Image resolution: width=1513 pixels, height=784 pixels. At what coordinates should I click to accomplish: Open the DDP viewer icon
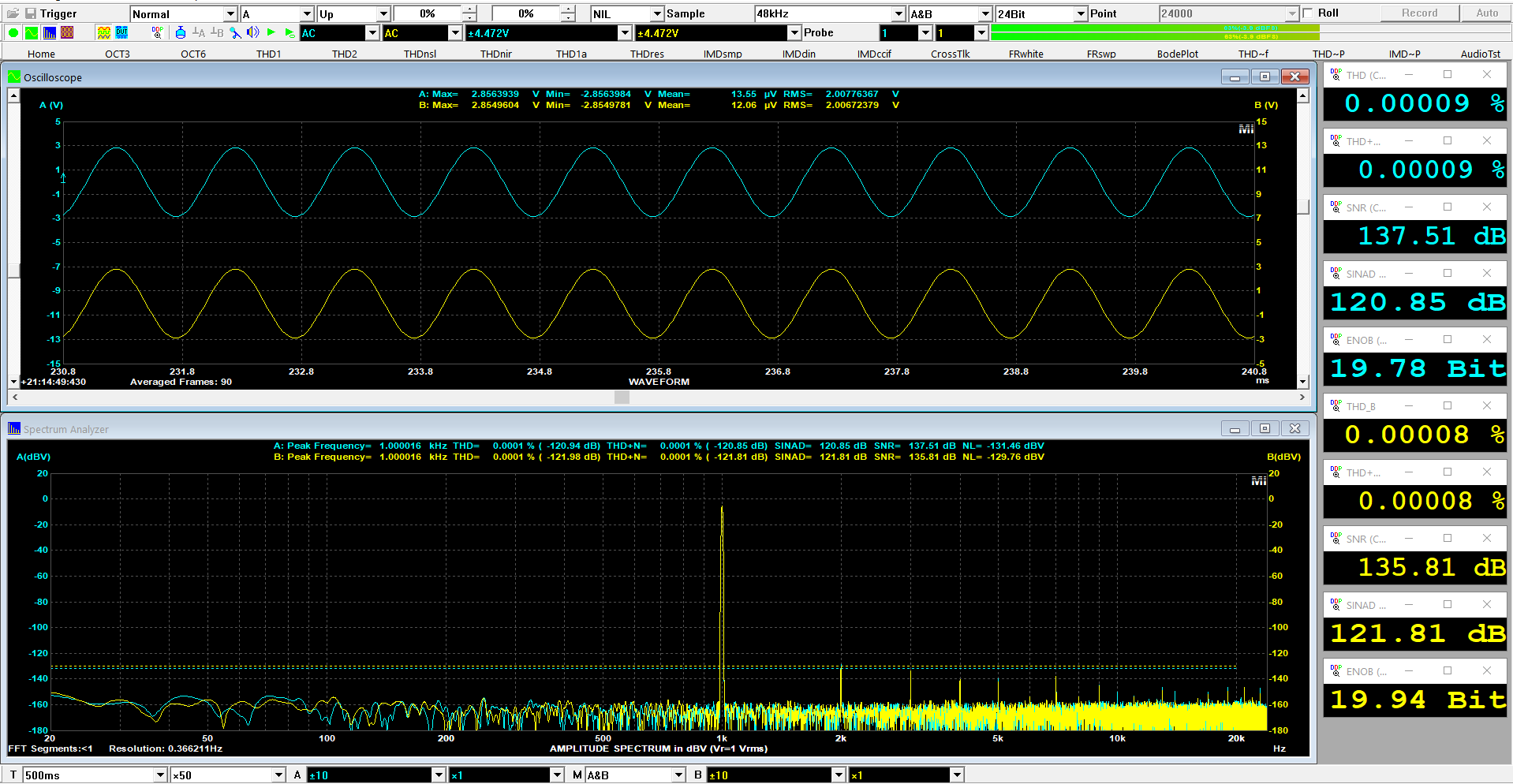pos(158,33)
